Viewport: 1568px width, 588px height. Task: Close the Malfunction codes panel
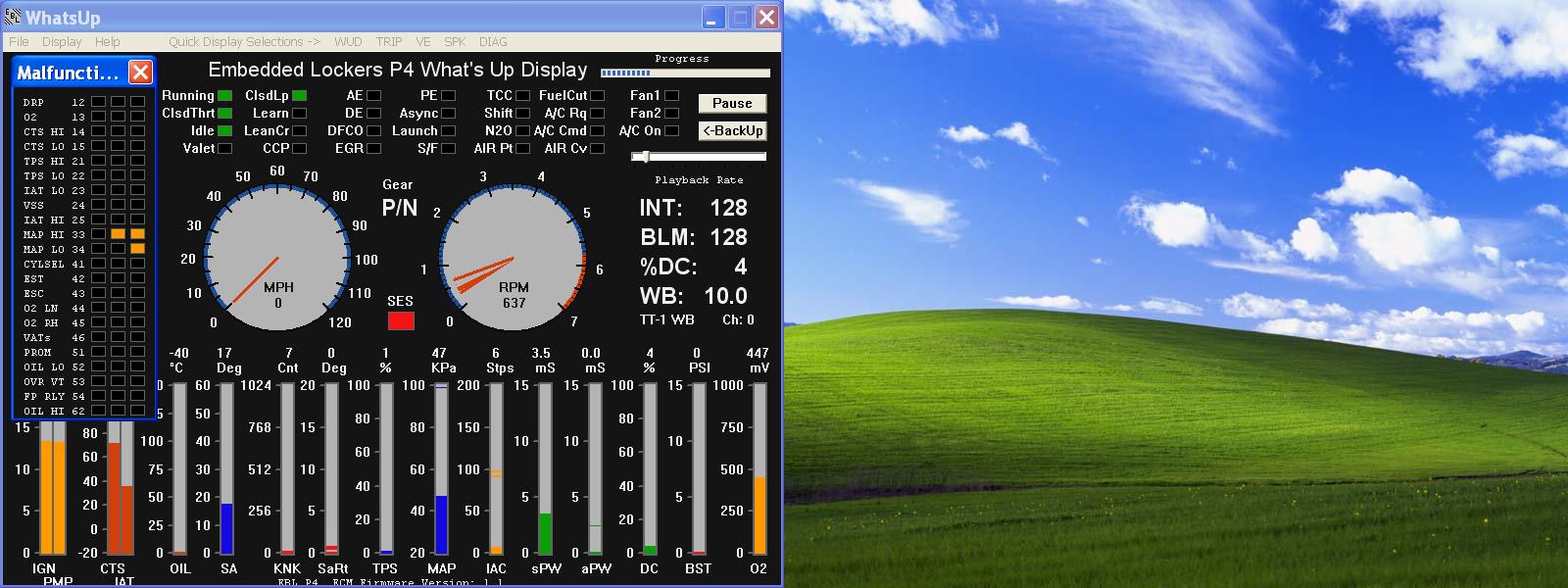141,72
